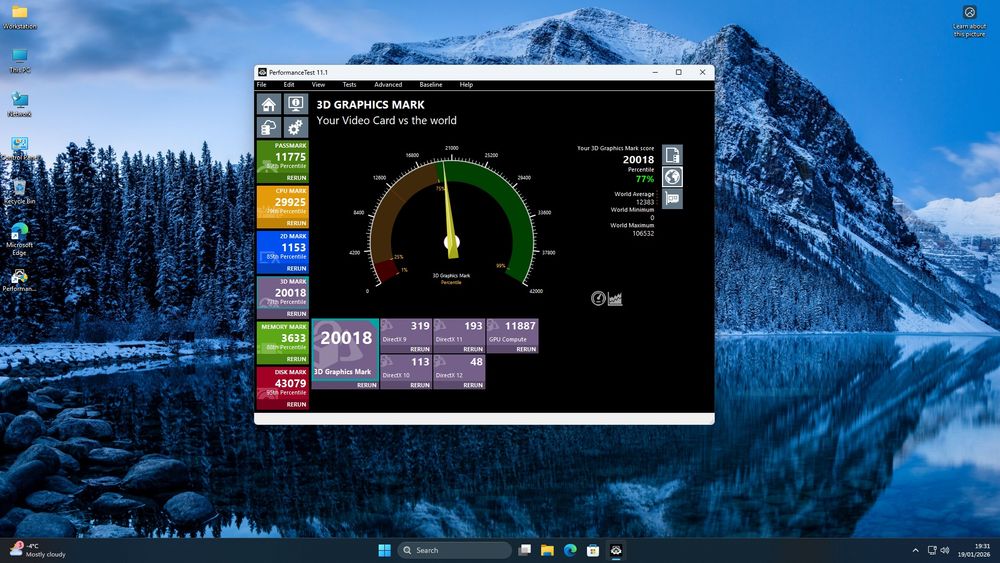
Task: Rerun the DirectX 12 test
Action: 473,385
